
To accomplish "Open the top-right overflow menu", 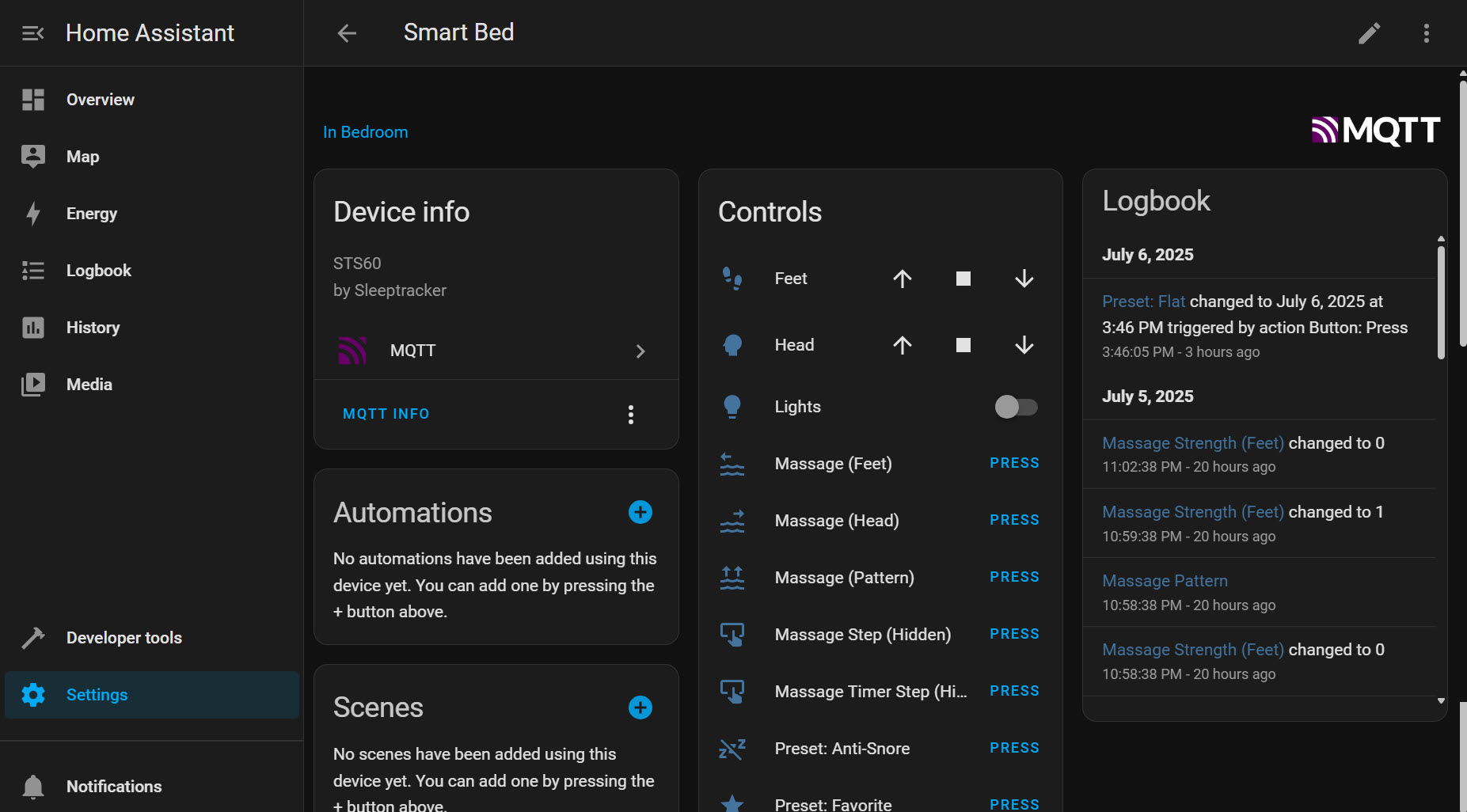I will click(1427, 33).
